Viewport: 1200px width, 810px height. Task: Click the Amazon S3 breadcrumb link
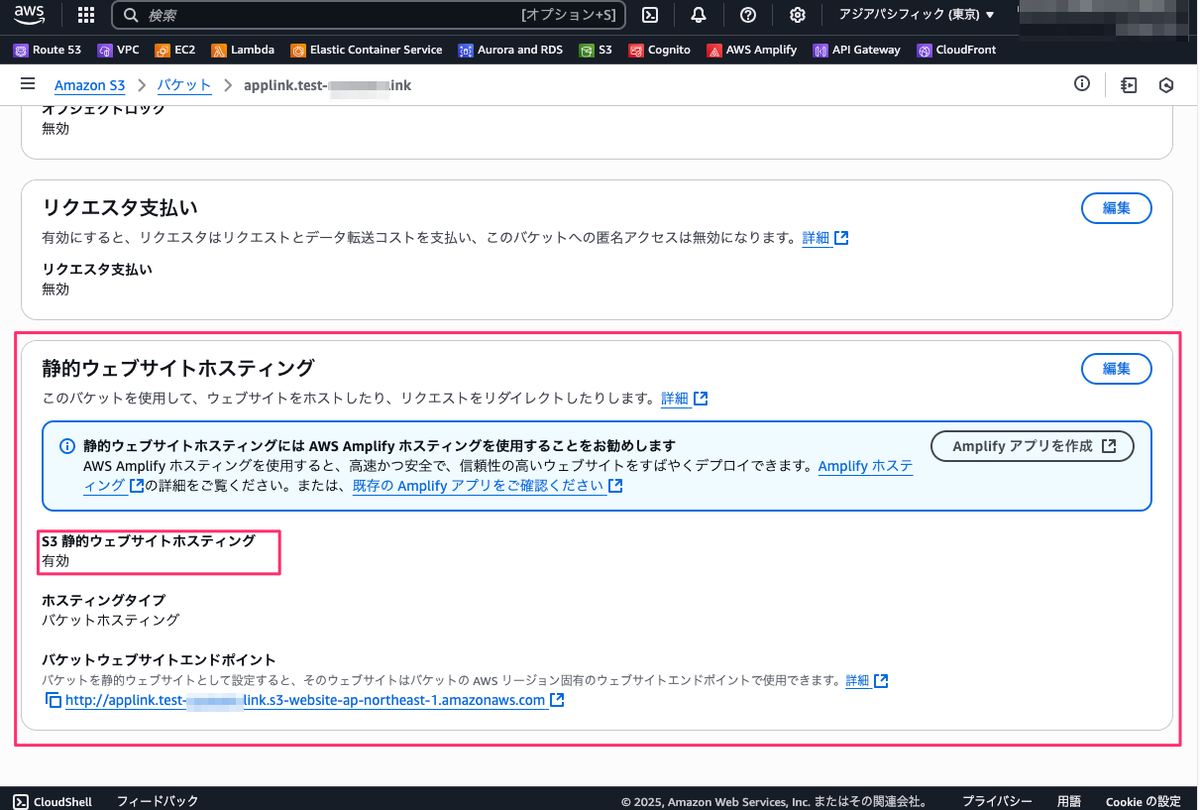pyautogui.click(x=89, y=85)
